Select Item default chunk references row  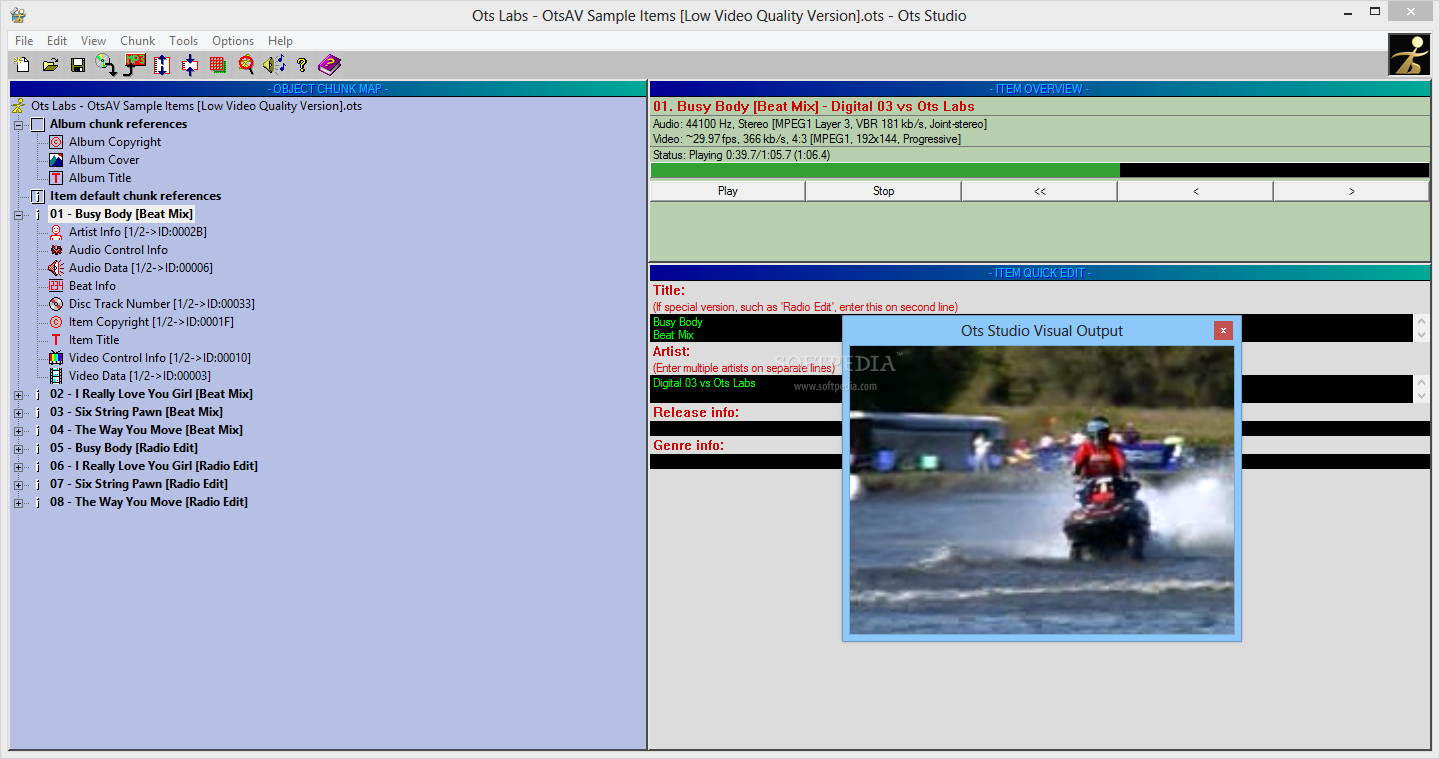pyautogui.click(x=135, y=196)
